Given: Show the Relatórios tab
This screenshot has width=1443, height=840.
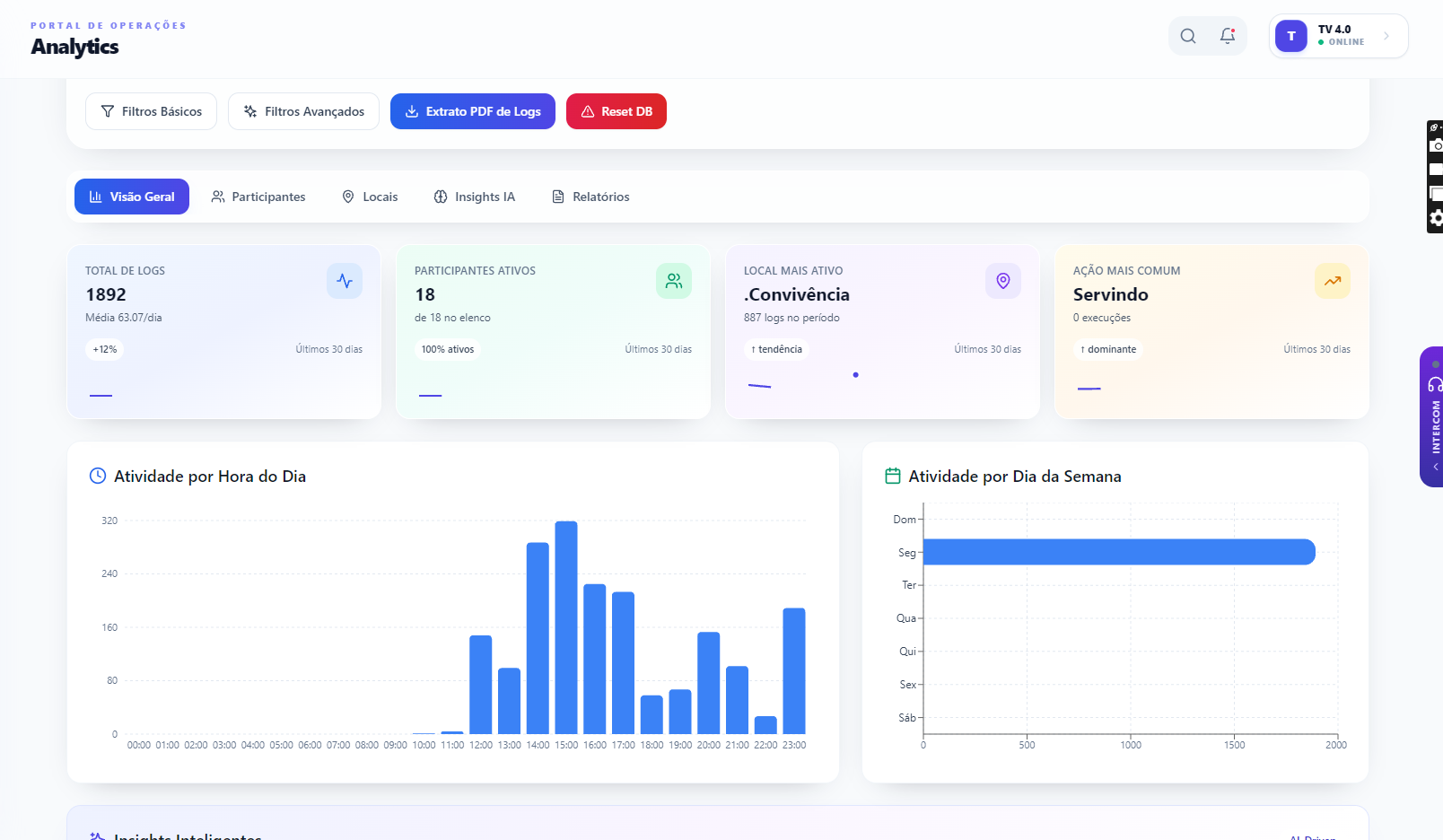Looking at the screenshot, I should tap(590, 197).
